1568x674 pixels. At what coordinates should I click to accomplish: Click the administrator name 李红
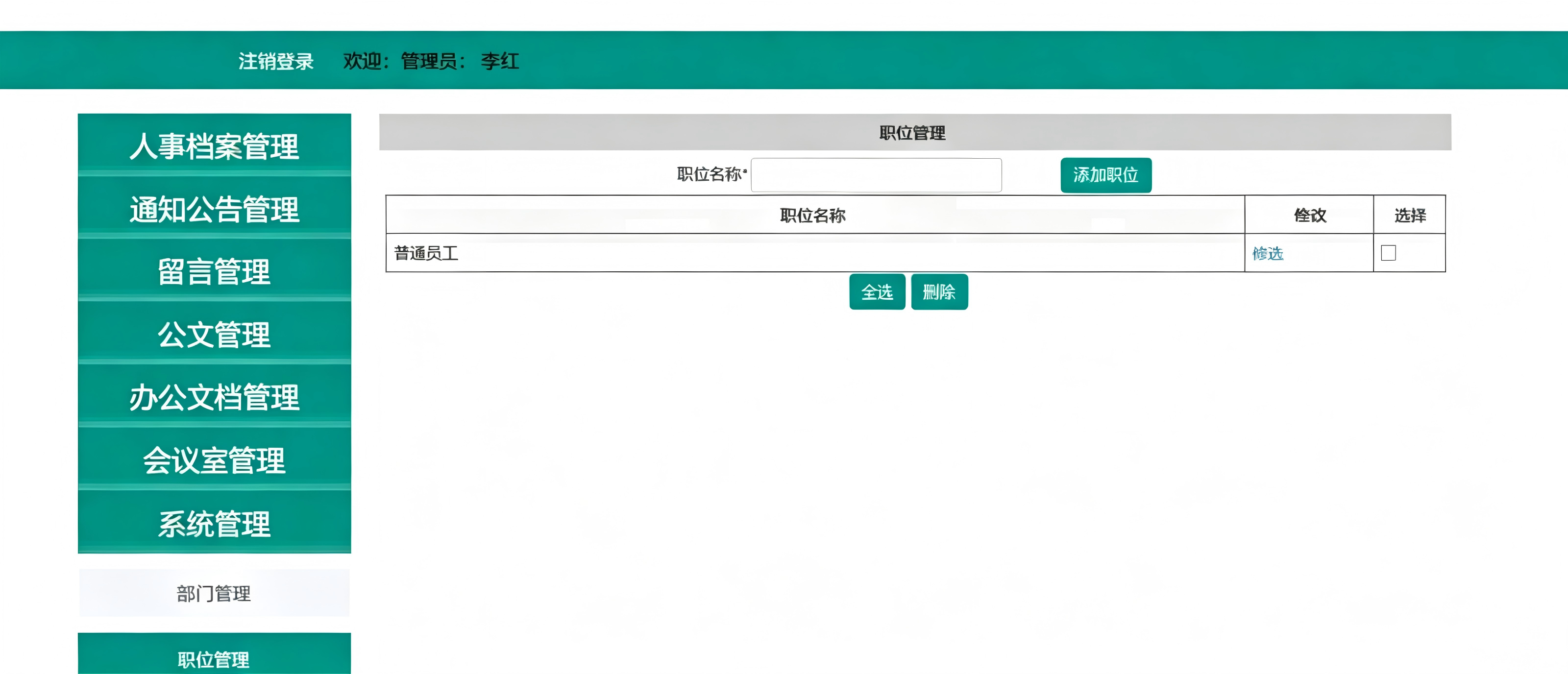pyautogui.click(x=500, y=61)
